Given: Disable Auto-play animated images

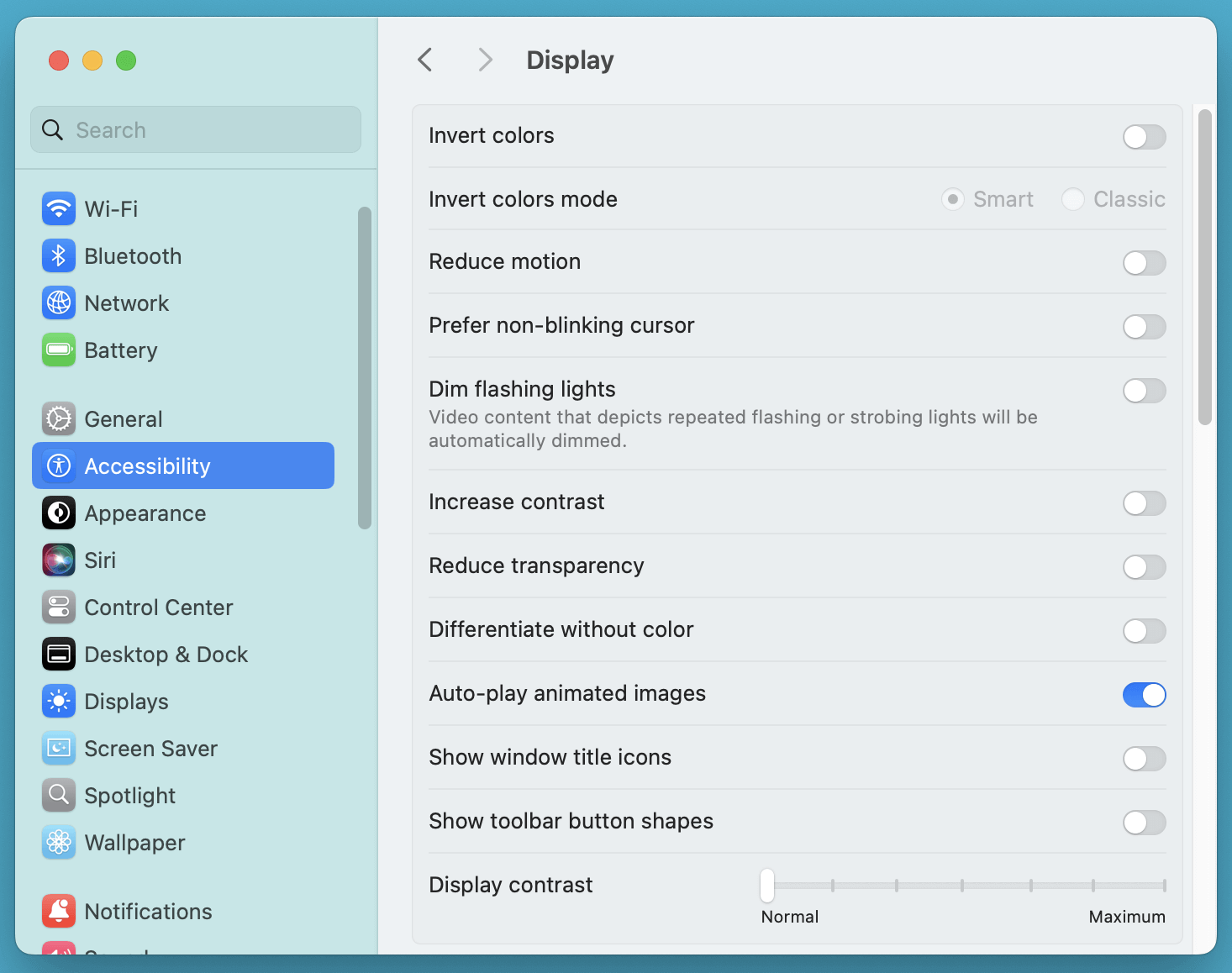Looking at the screenshot, I should tap(1144, 695).
